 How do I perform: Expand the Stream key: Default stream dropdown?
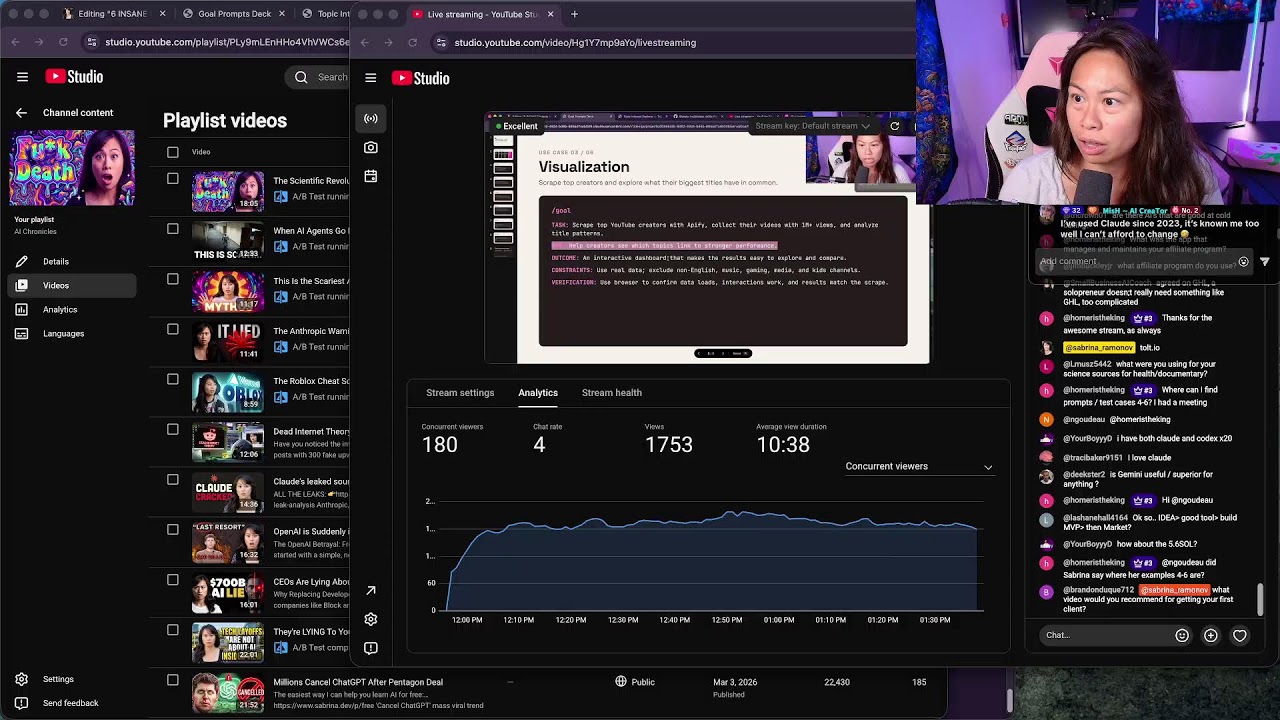pos(813,126)
